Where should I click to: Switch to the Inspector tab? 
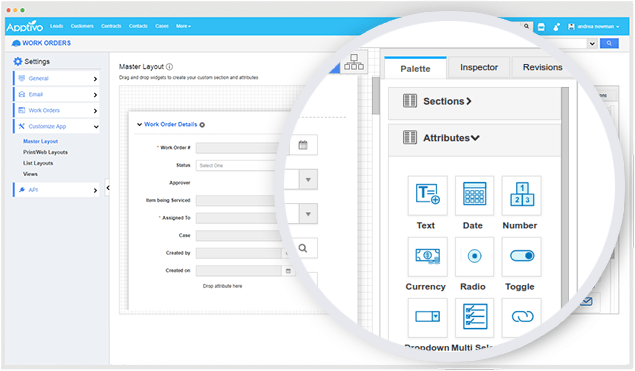point(479,67)
